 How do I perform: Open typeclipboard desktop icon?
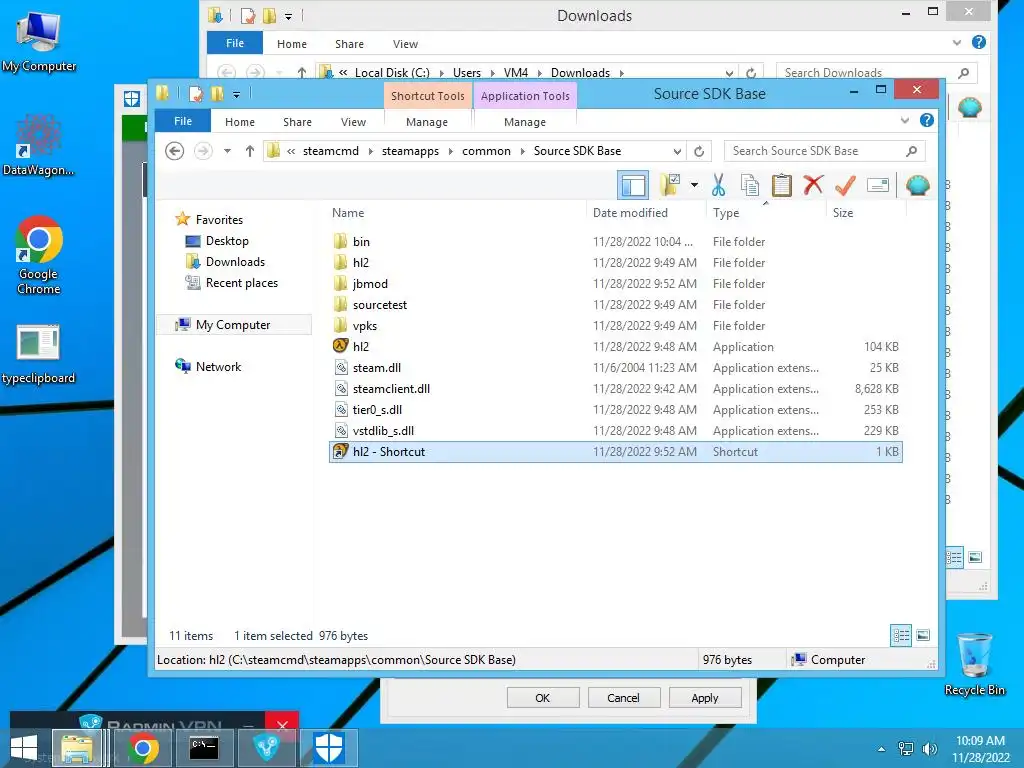pyautogui.click(x=39, y=354)
